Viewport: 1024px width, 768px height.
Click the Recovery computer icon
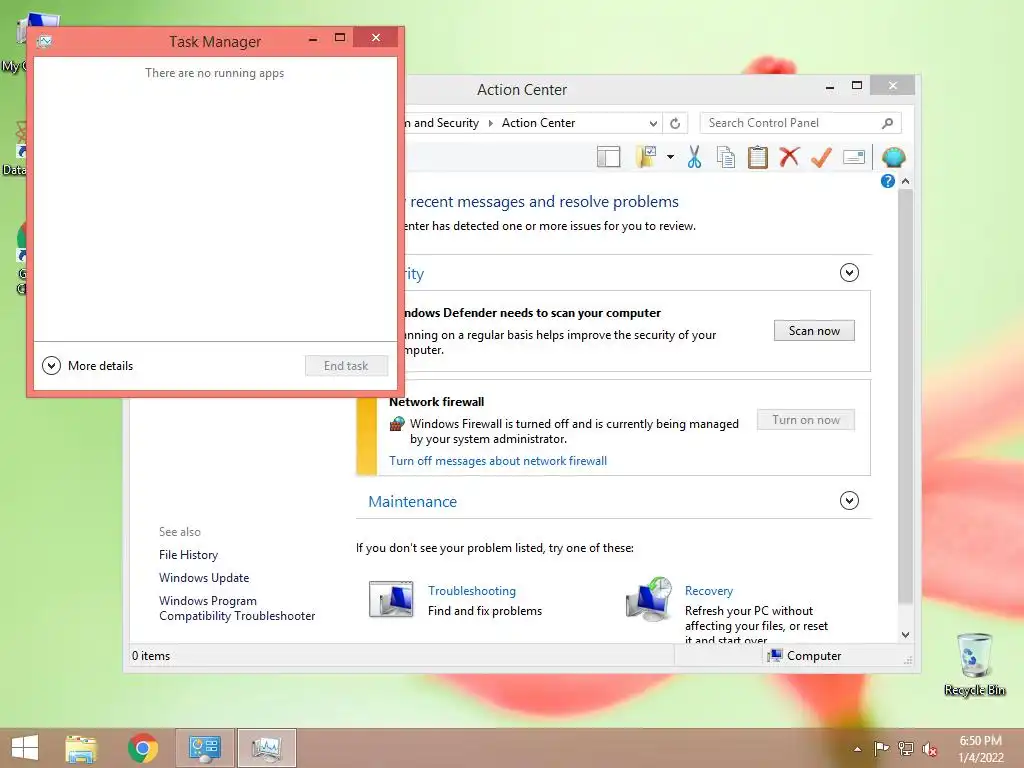(648, 599)
